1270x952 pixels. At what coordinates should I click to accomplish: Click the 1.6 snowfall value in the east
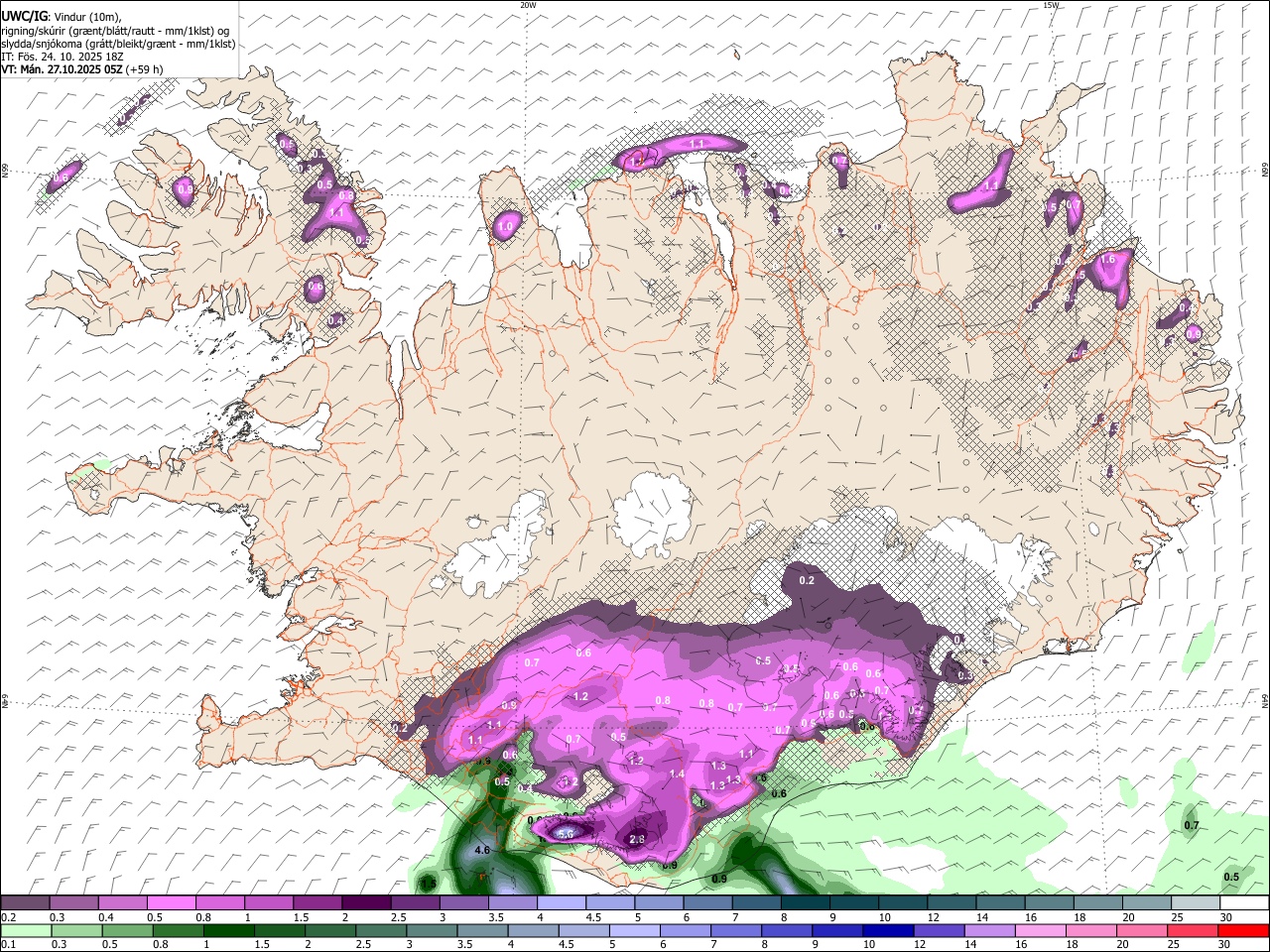(1108, 259)
